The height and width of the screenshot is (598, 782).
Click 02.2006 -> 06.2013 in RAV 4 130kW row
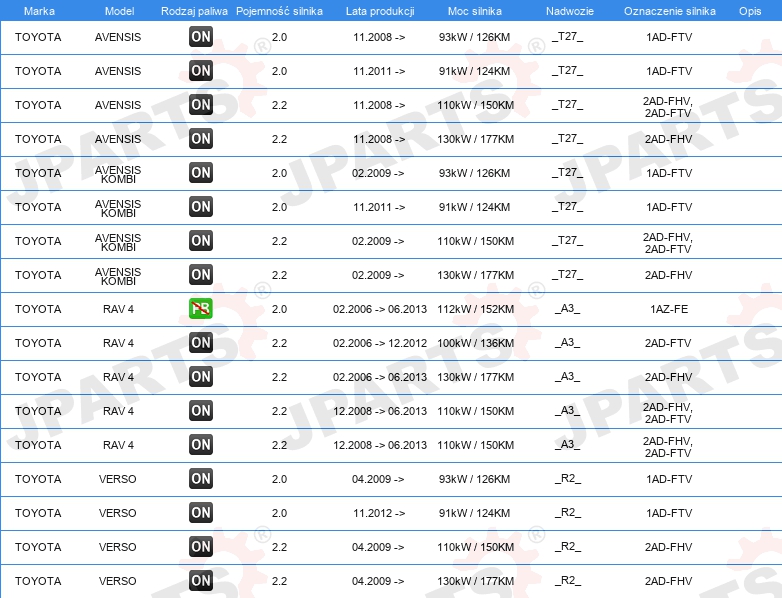click(x=380, y=377)
